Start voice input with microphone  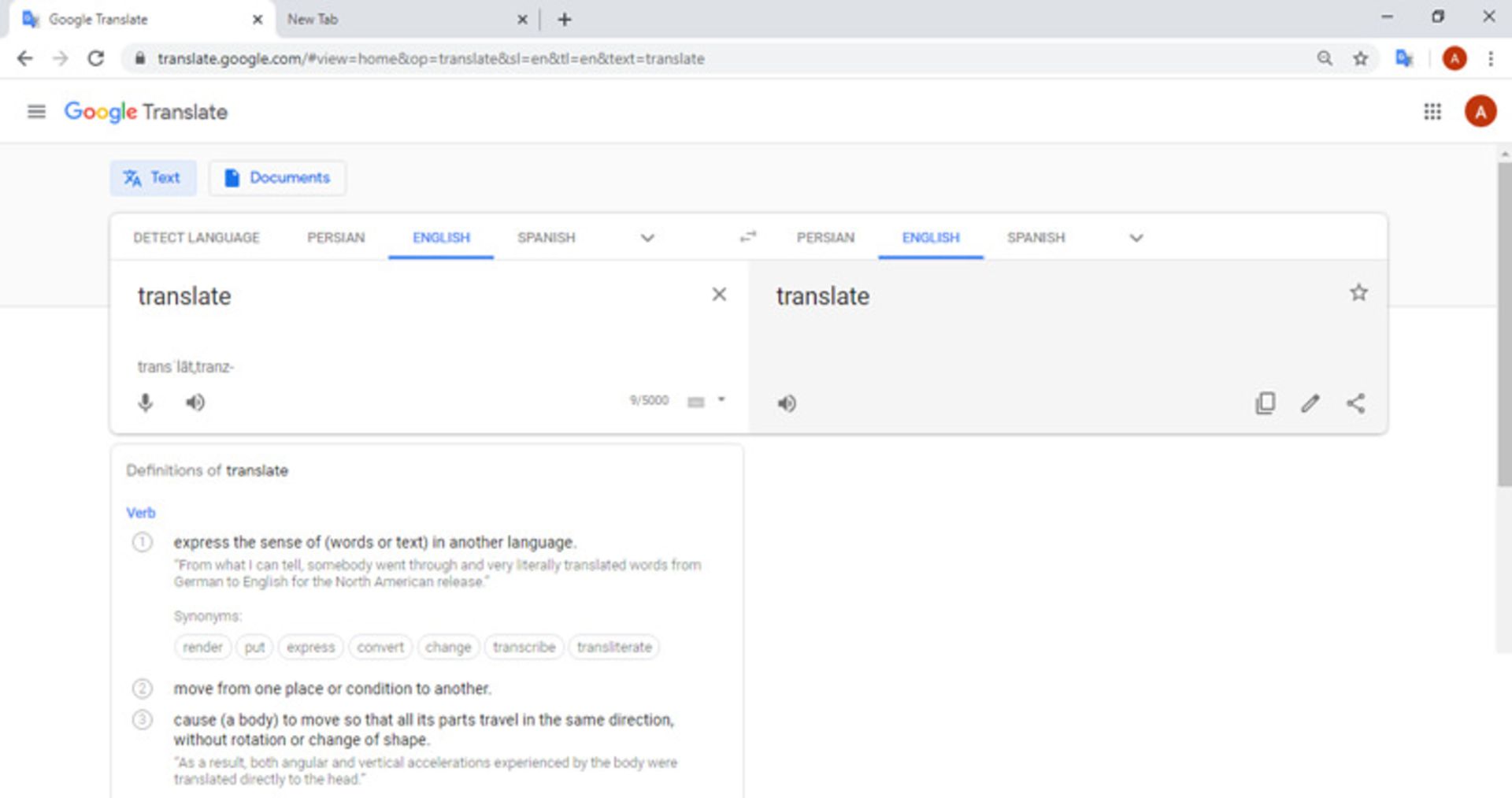[x=146, y=403]
